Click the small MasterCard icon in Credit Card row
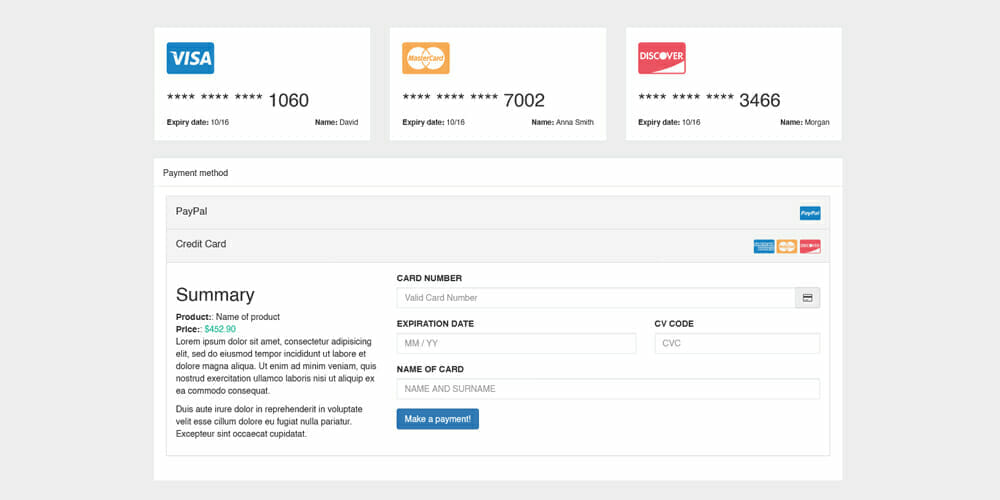 tap(787, 246)
